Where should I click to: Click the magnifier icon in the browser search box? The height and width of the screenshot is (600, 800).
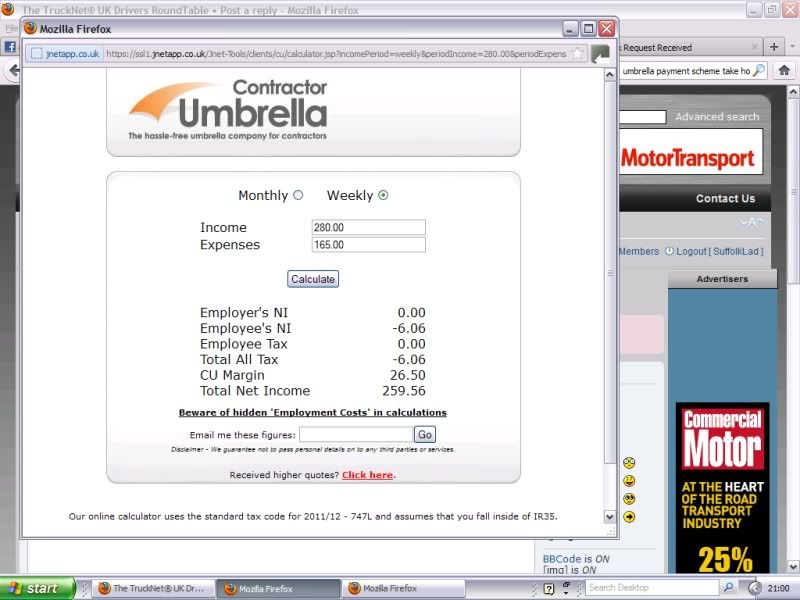[759, 70]
